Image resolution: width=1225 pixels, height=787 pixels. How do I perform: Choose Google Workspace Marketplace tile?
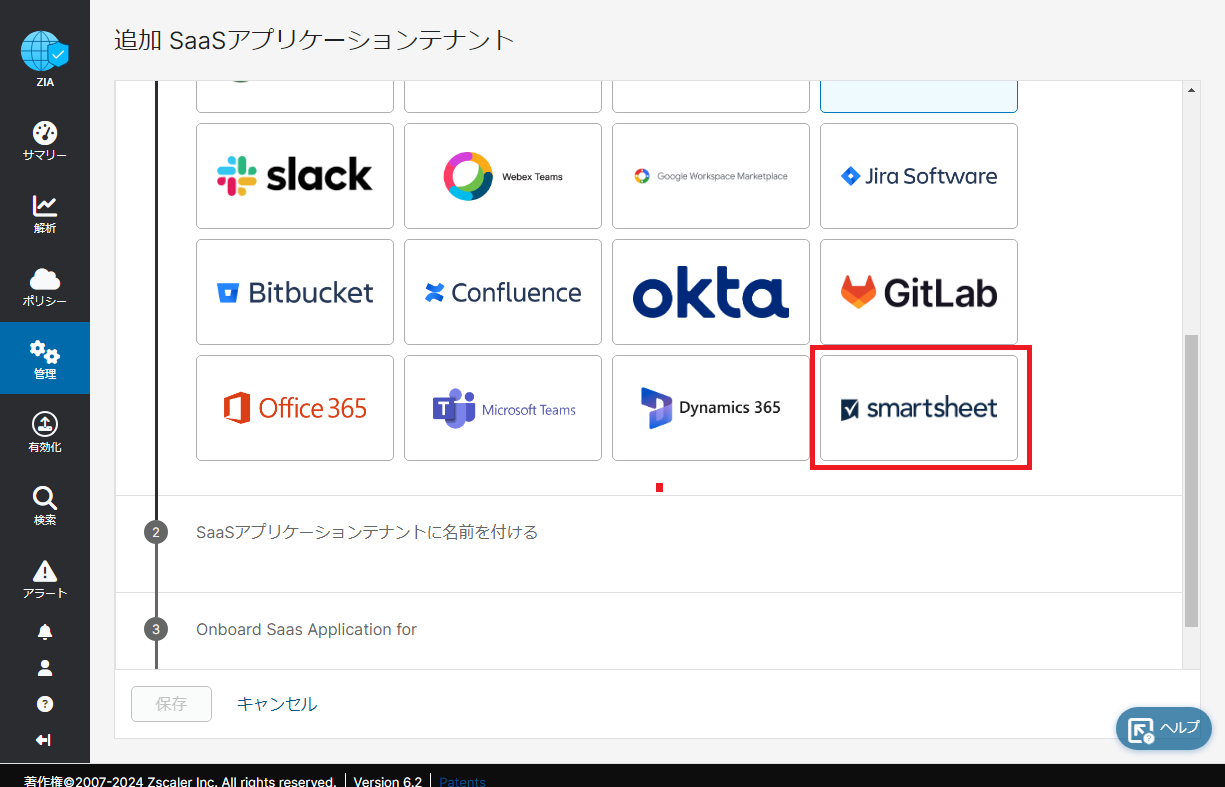pyautogui.click(x=711, y=176)
